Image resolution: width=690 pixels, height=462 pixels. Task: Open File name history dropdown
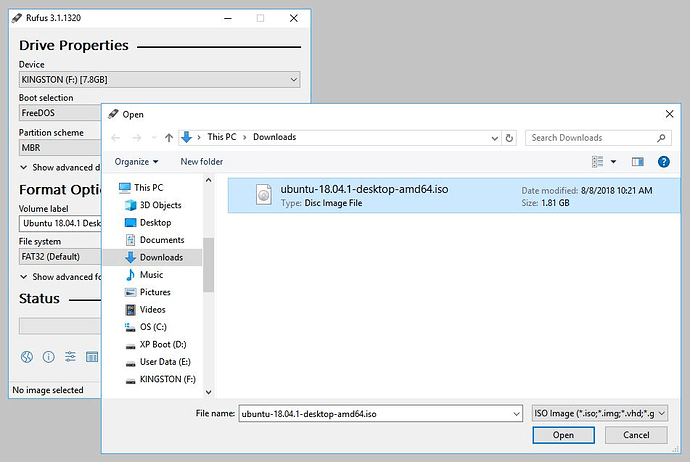(516, 414)
